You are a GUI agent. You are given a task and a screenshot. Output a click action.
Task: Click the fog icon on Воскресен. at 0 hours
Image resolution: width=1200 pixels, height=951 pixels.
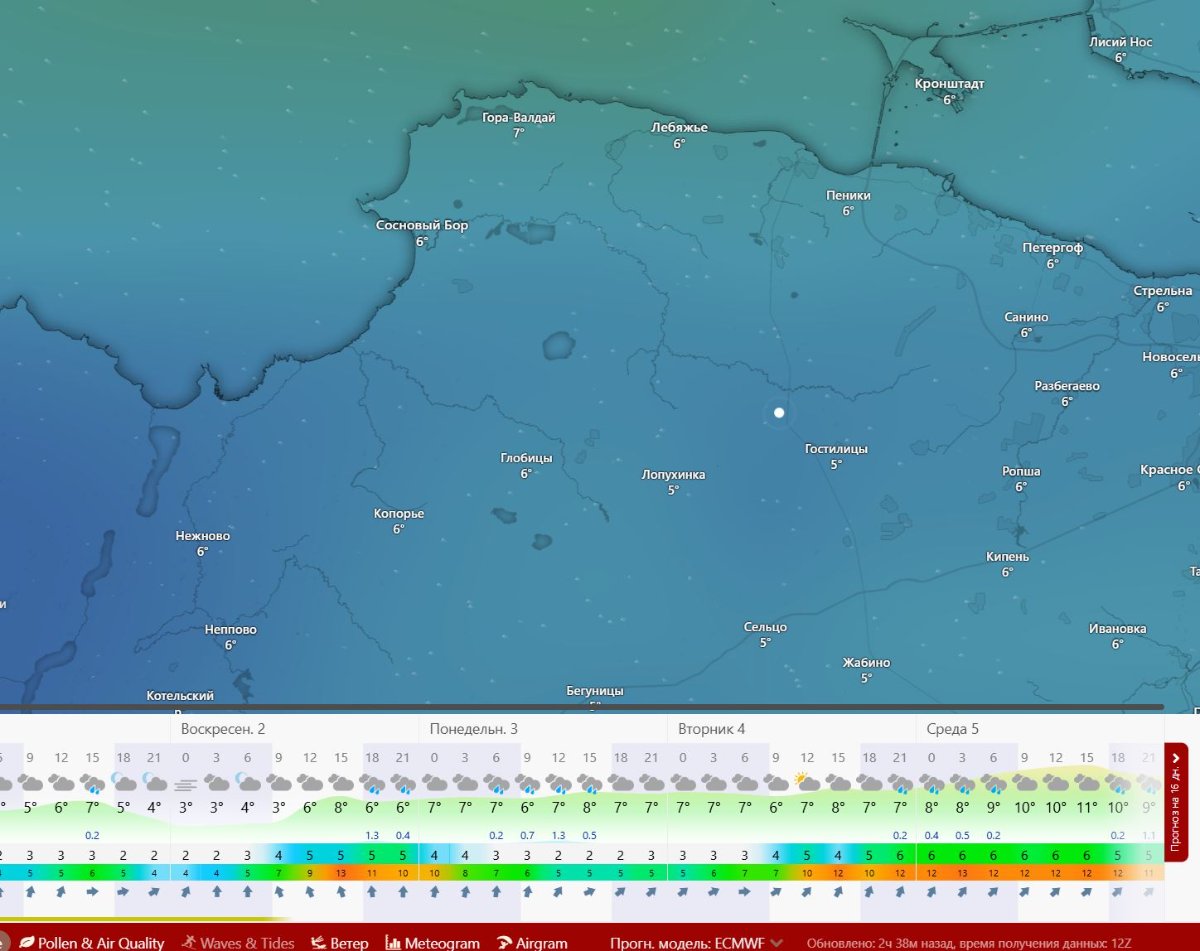click(186, 782)
